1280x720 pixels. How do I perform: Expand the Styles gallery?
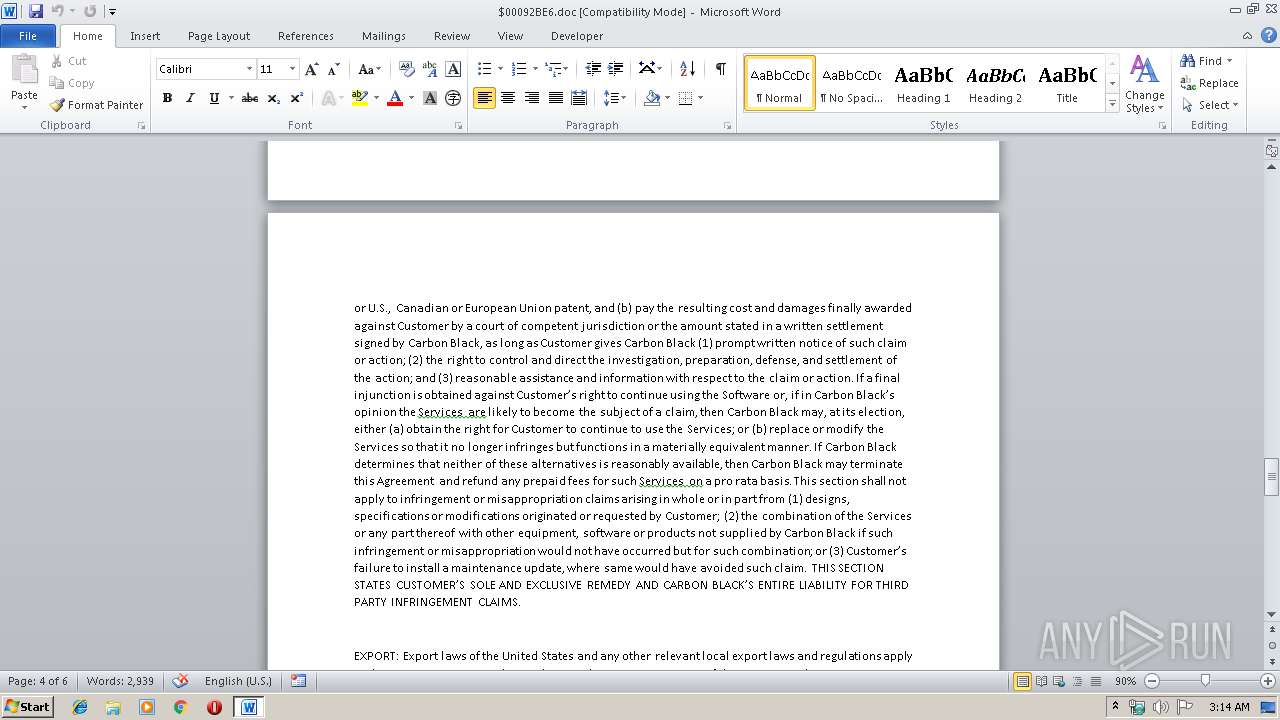pyautogui.click(x=1112, y=104)
